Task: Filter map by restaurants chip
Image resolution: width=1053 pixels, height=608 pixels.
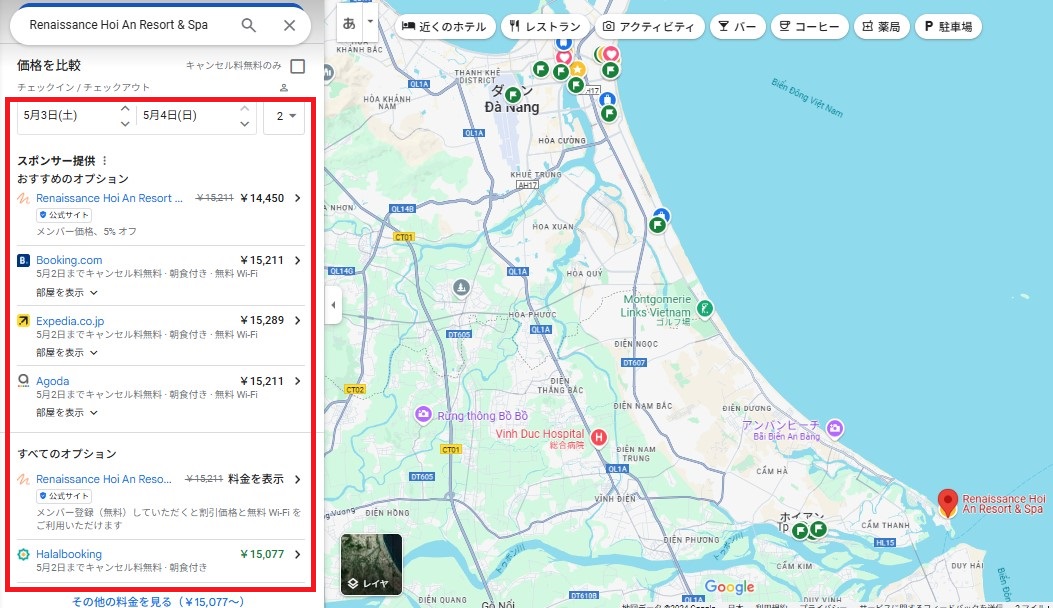Action: coord(545,26)
